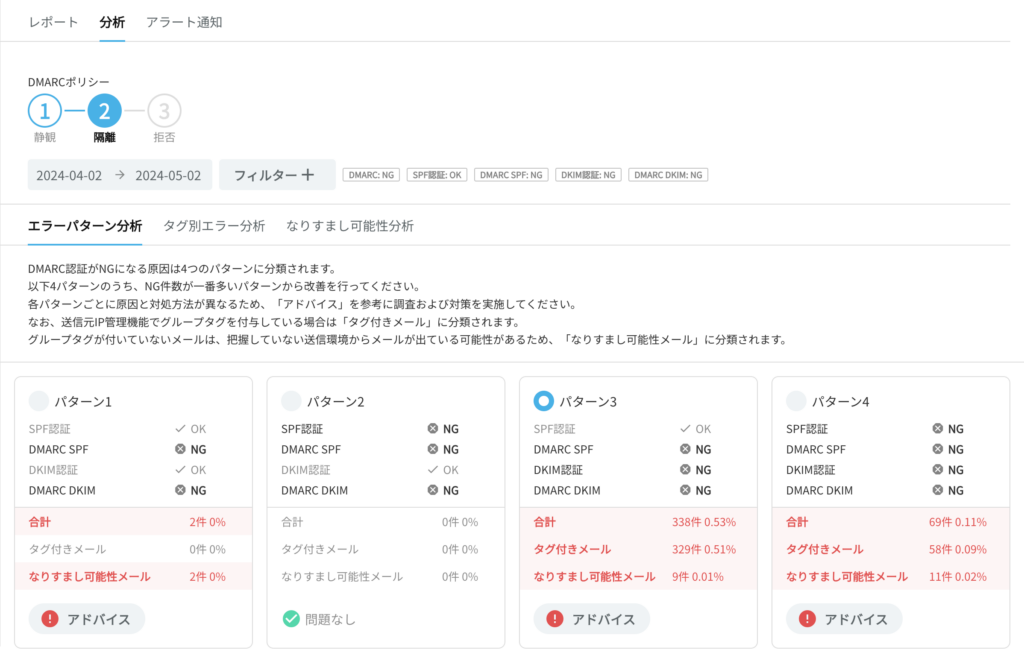This screenshot has width=1024, height=661.
Task: Switch to アラート通知 tab
Action: coord(184,22)
